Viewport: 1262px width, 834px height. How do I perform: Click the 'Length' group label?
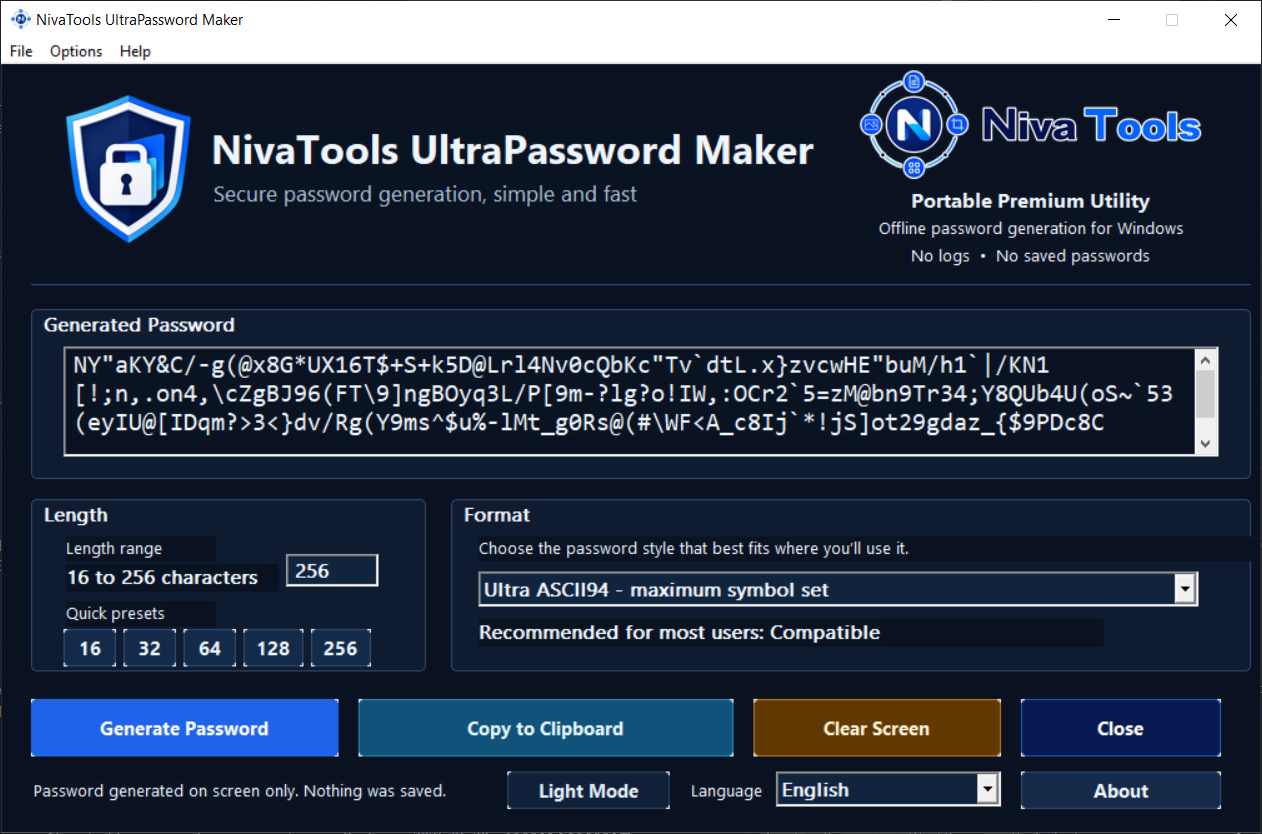tap(75, 515)
